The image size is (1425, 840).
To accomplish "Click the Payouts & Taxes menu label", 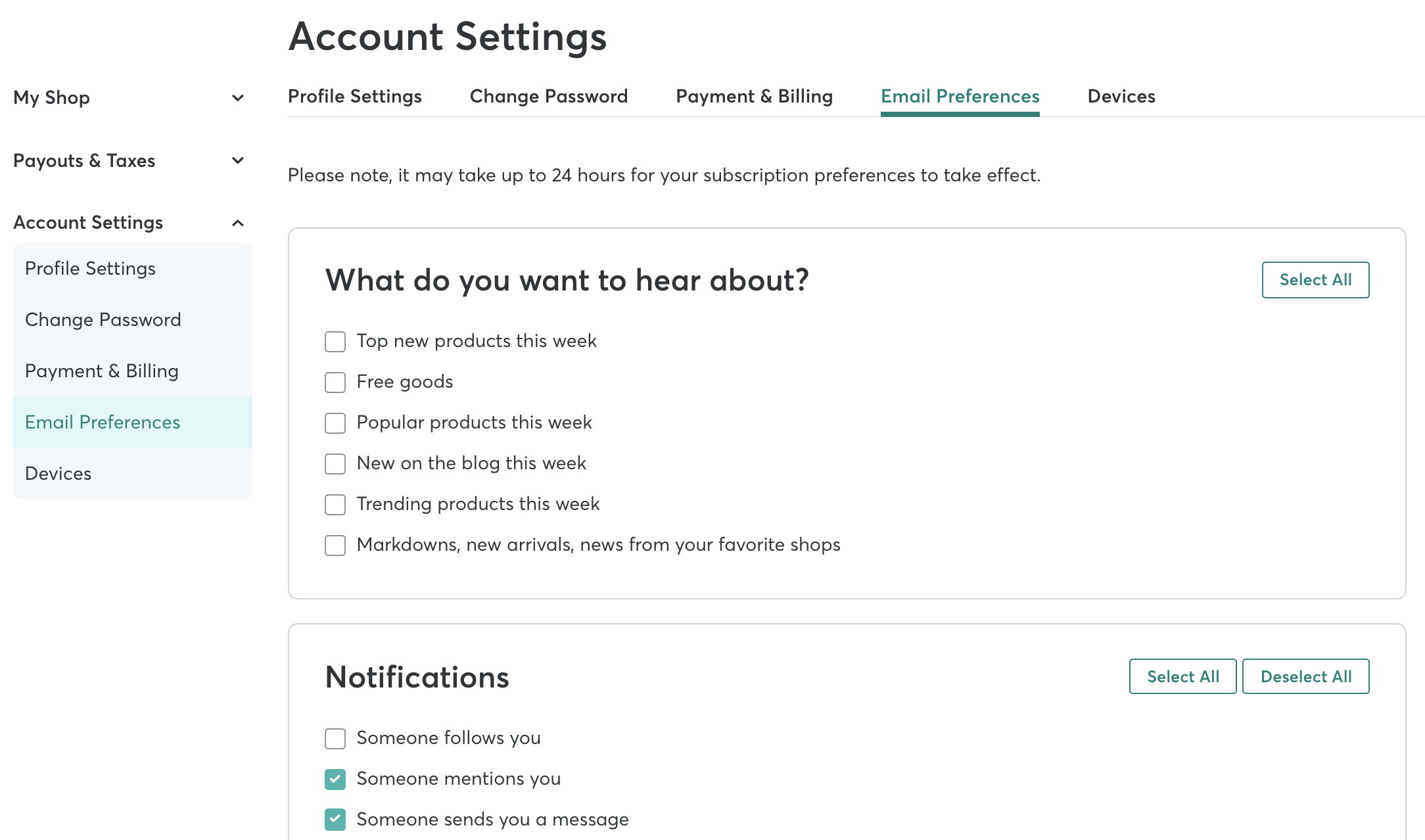I will pyautogui.click(x=84, y=160).
